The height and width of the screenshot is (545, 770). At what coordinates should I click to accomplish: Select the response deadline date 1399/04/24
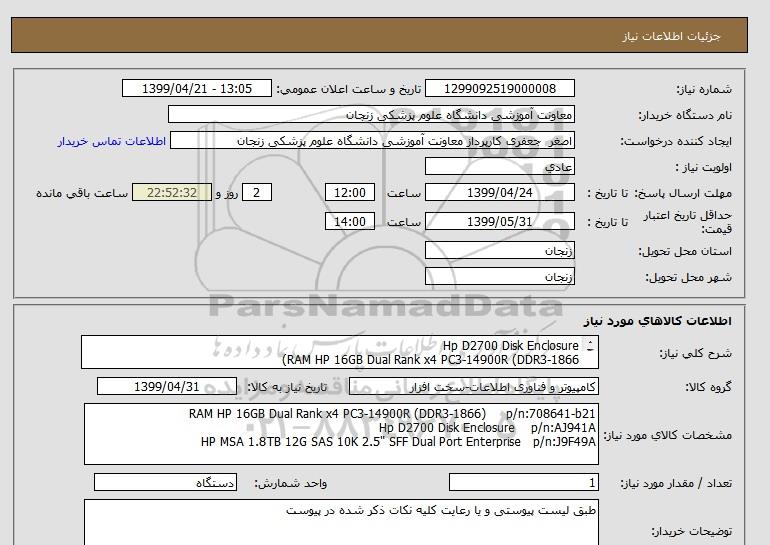[499, 192]
